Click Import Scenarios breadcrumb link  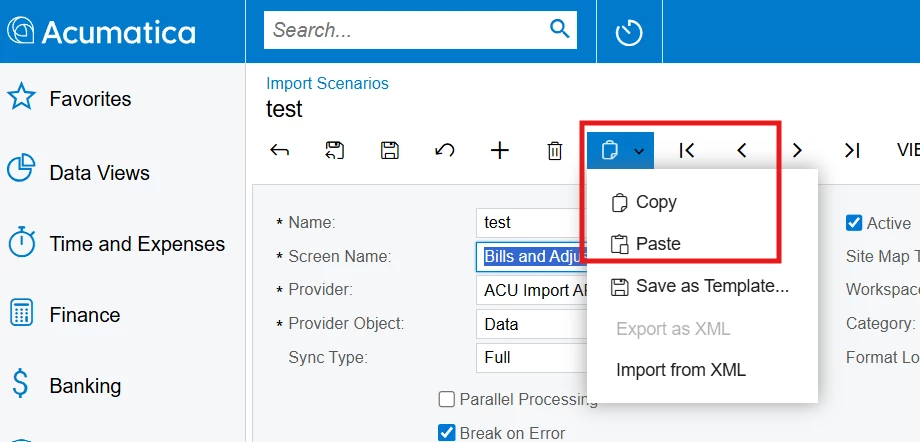click(x=327, y=83)
